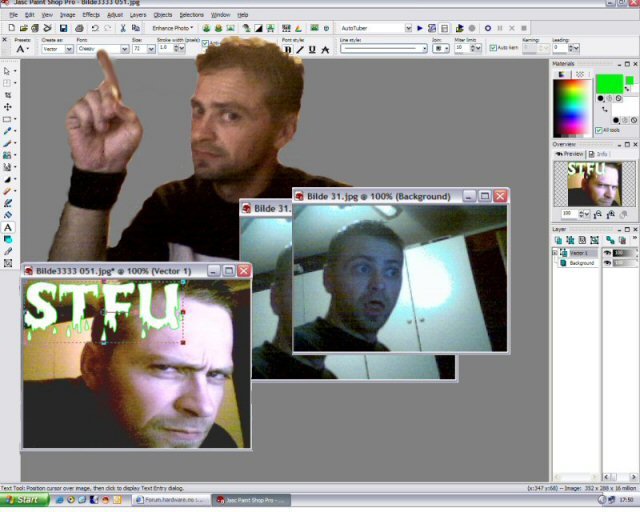
Task: Switch to the Info tab in Overview palette
Action: 598,154
